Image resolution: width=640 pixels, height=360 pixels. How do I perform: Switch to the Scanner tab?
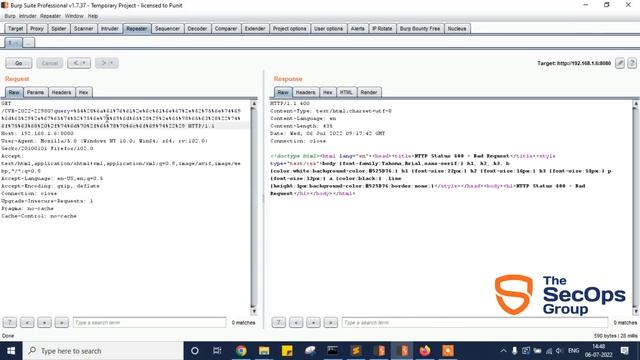[x=83, y=29]
